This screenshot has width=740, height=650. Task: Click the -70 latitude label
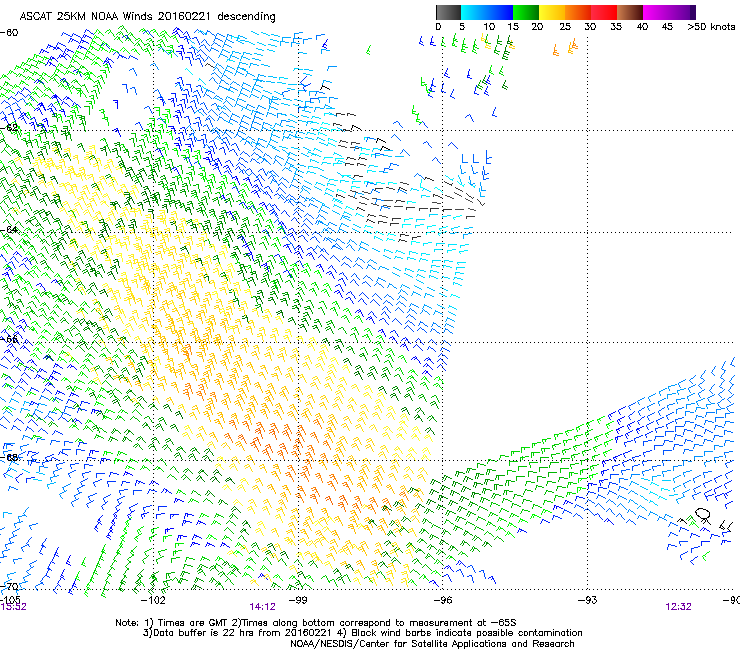(9, 586)
